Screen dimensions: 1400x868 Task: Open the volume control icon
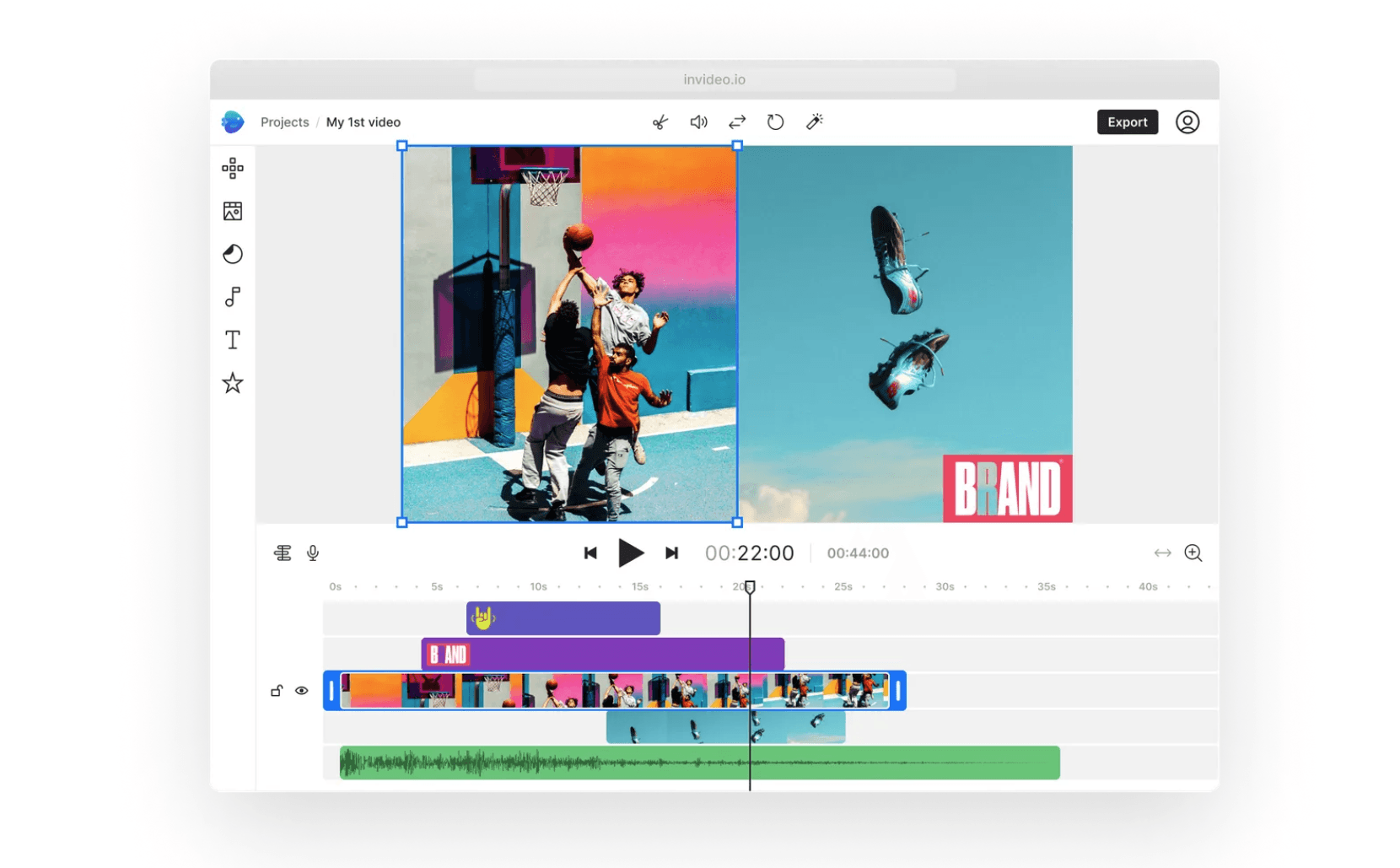click(698, 121)
